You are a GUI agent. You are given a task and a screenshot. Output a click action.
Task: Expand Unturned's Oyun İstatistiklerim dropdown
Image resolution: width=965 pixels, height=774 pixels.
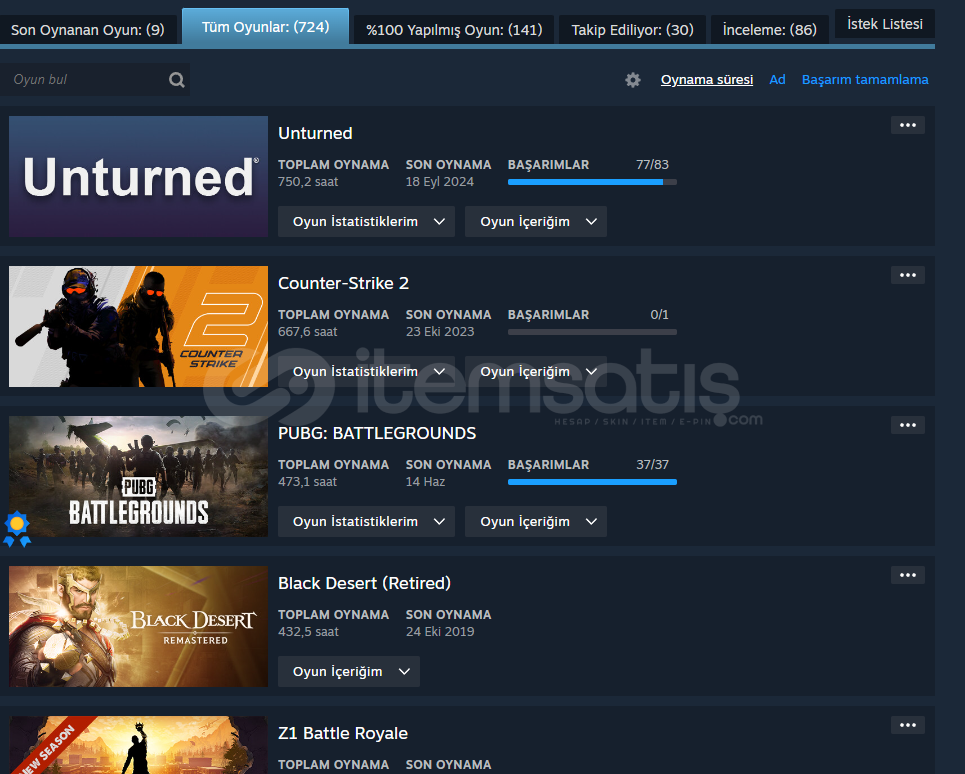[x=366, y=221]
